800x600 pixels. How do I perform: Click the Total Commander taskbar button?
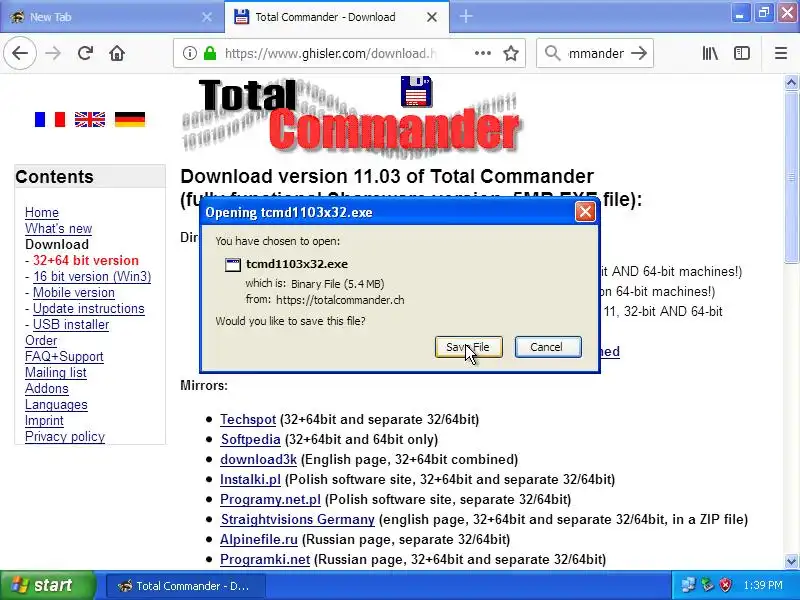[x=184, y=586]
